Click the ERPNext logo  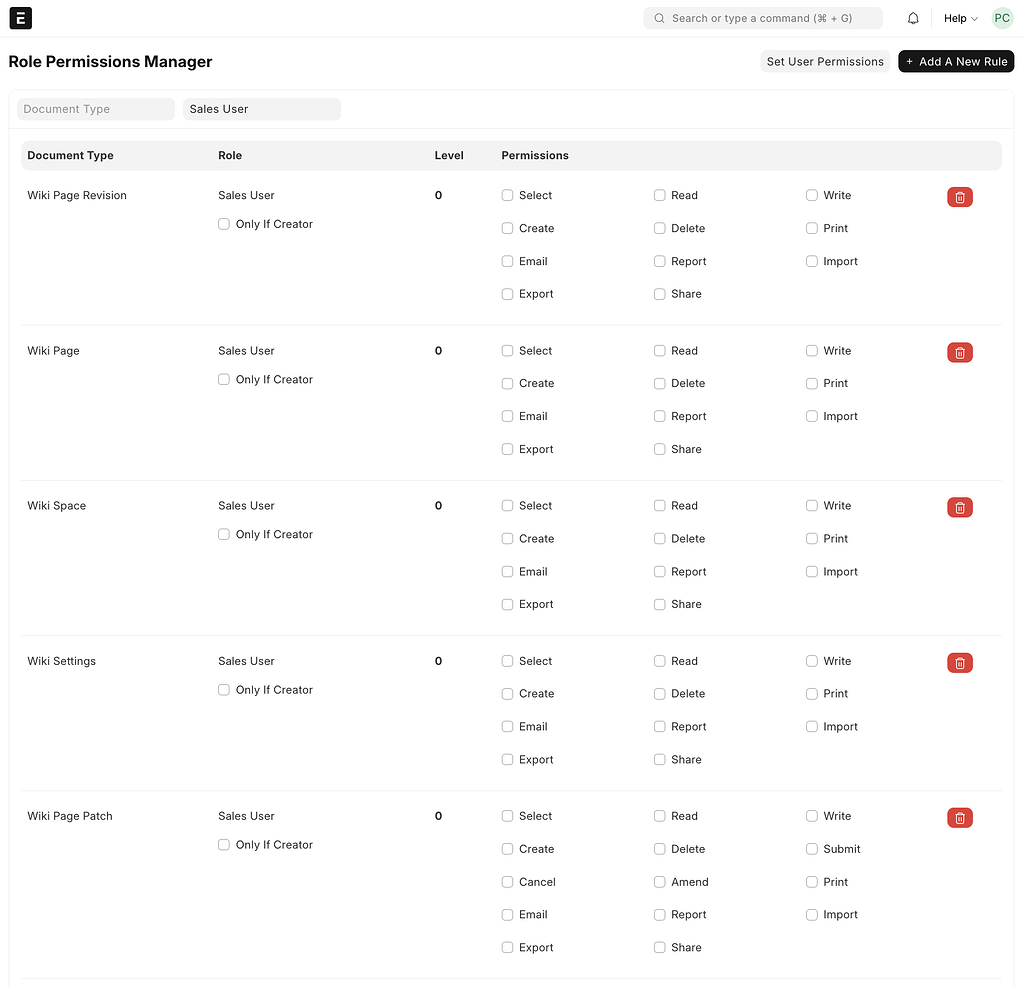(20, 18)
